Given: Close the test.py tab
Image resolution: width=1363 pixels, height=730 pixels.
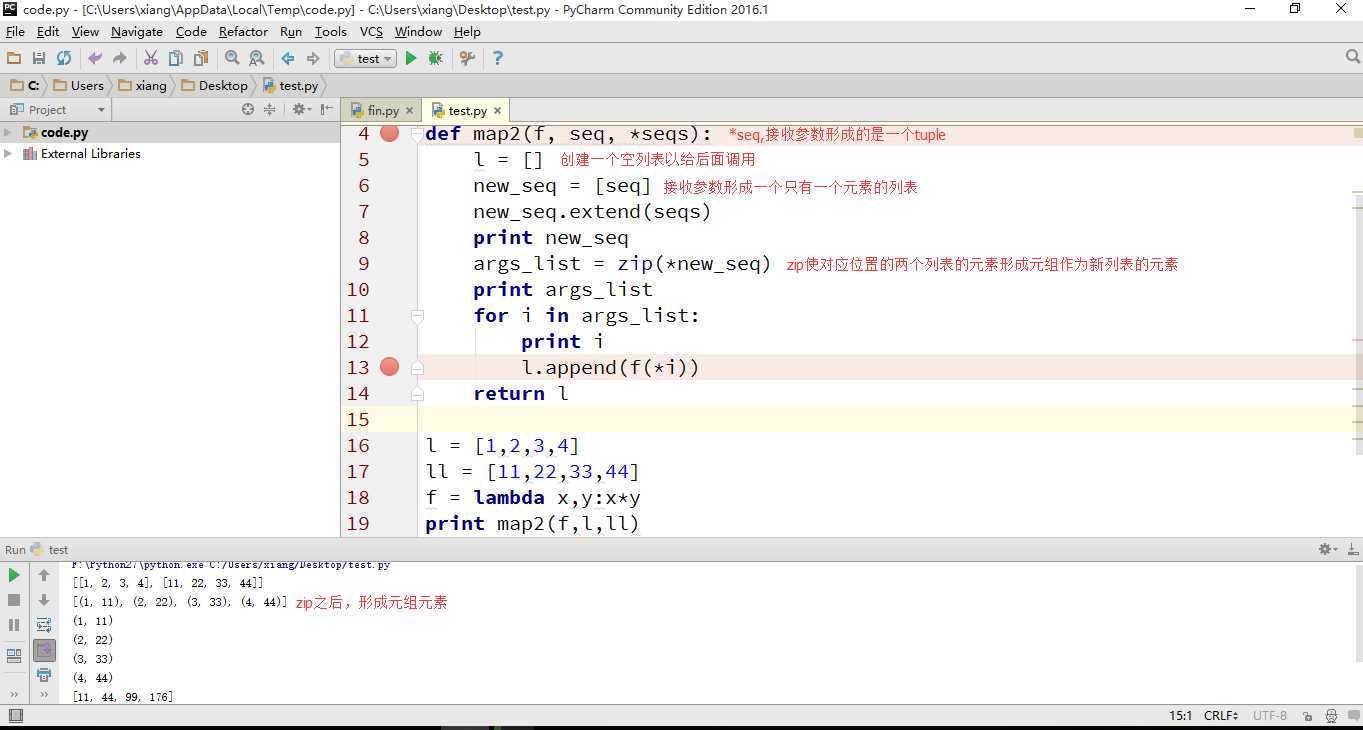Looking at the screenshot, I should click(497, 111).
